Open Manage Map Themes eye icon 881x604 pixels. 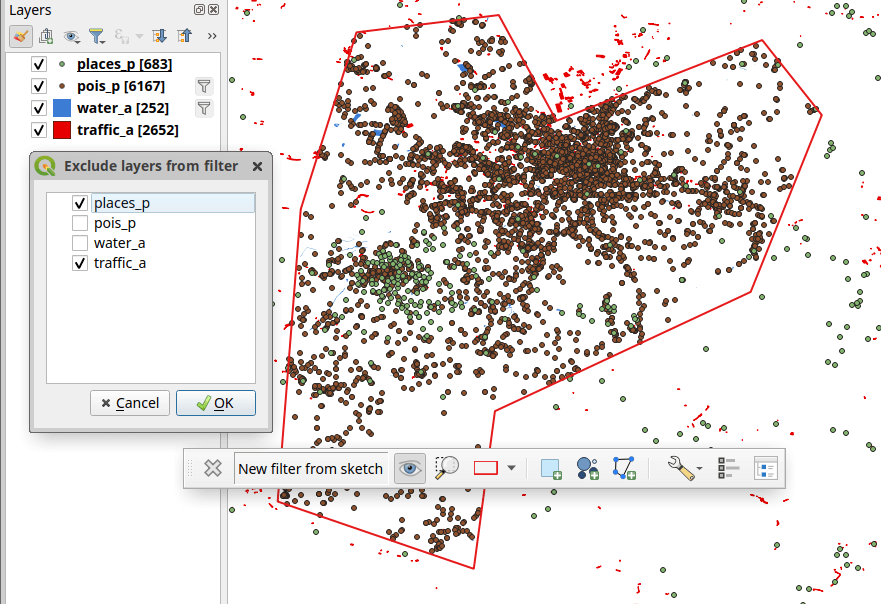(70, 36)
